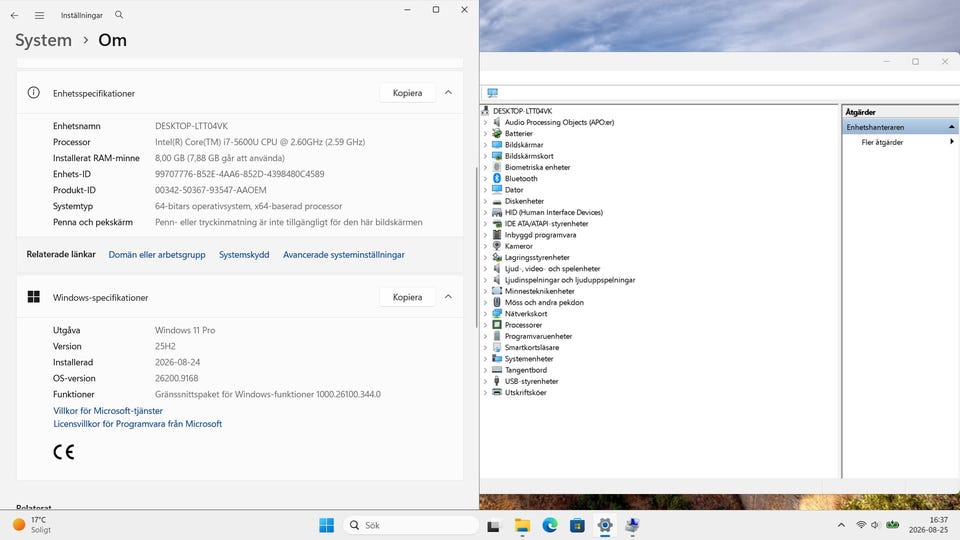Click the Diskenheter disk drive icon

497,201
